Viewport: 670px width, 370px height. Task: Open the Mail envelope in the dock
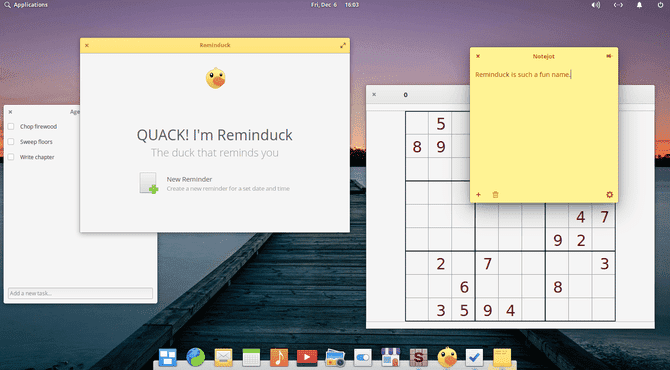click(223, 357)
